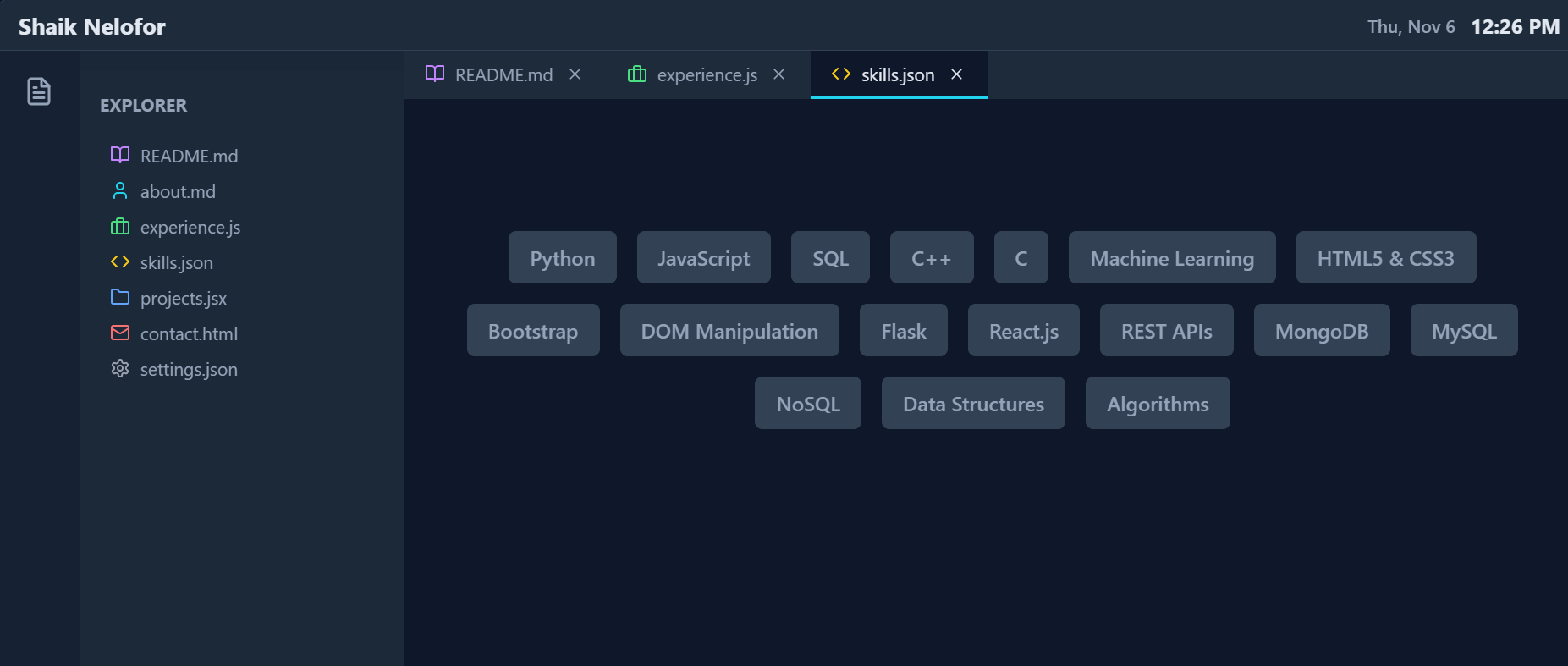The width and height of the screenshot is (1568, 666).
Task: Click the explorer files icon in activity bar
Action: 39,91
